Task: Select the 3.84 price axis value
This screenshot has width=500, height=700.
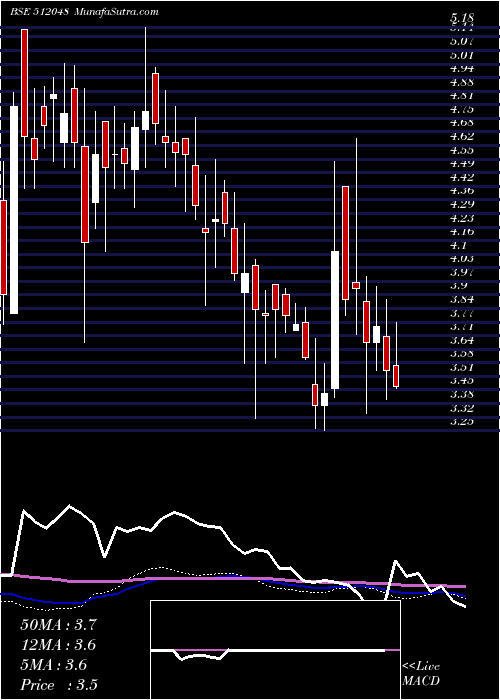Action: tap(462, 299)
